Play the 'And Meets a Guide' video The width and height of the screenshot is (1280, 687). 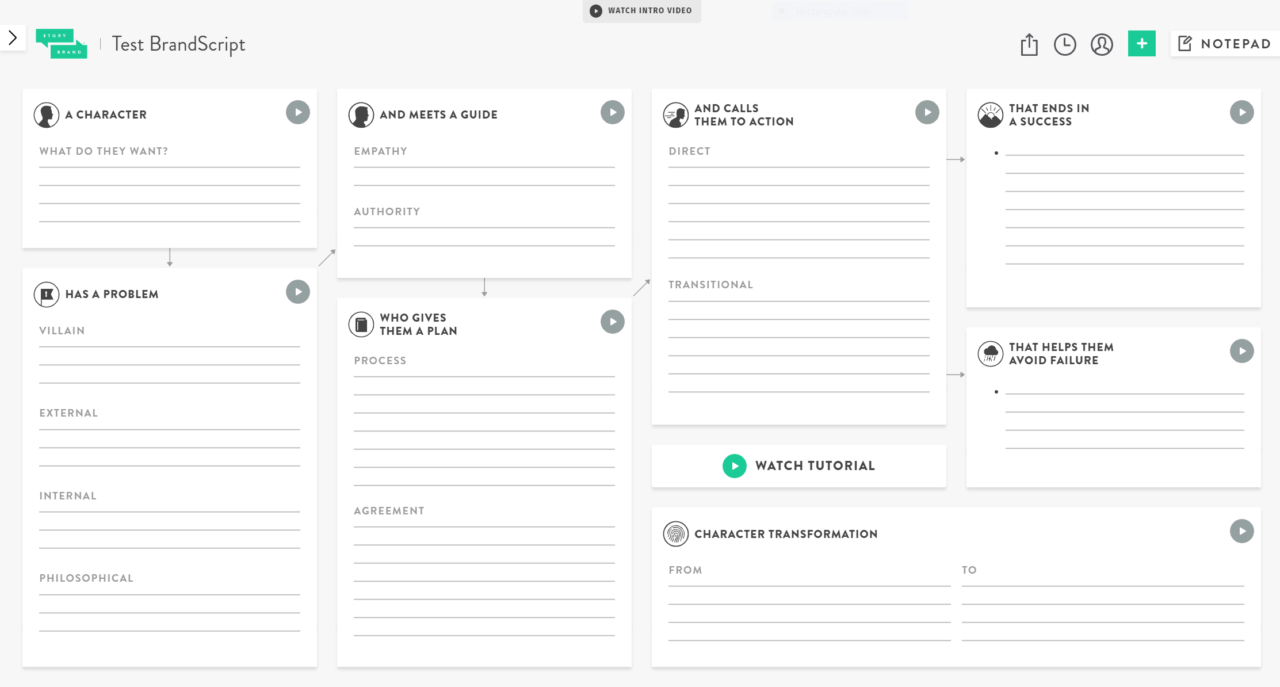[x=612, y=112]
